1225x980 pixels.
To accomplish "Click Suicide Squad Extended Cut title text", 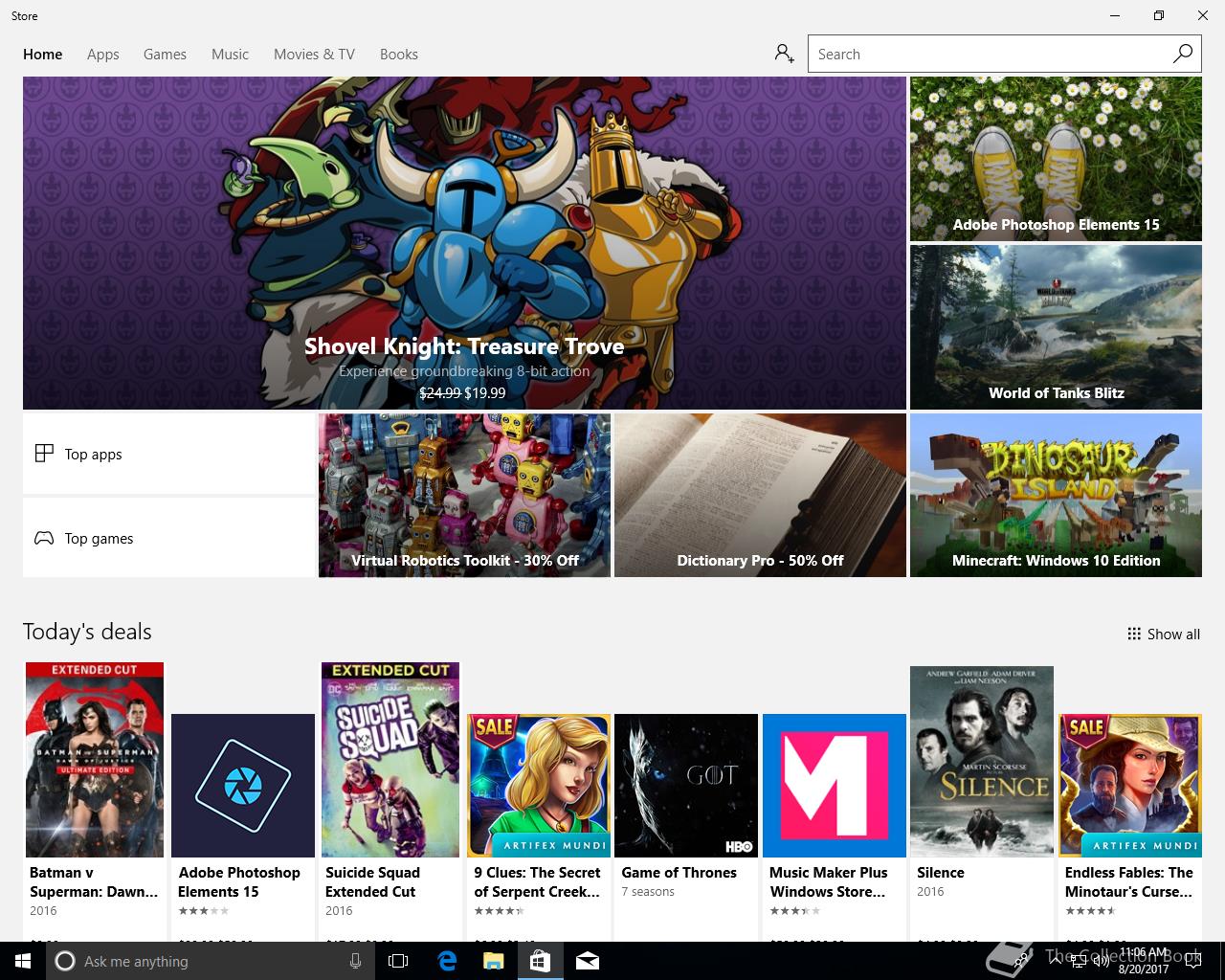I will point(372,881).
